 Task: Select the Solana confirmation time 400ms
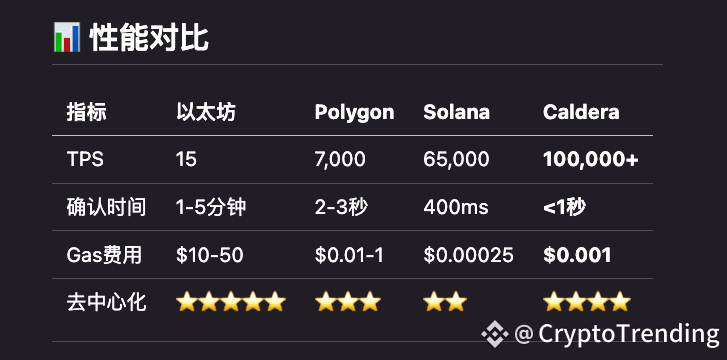click(456, 207)
